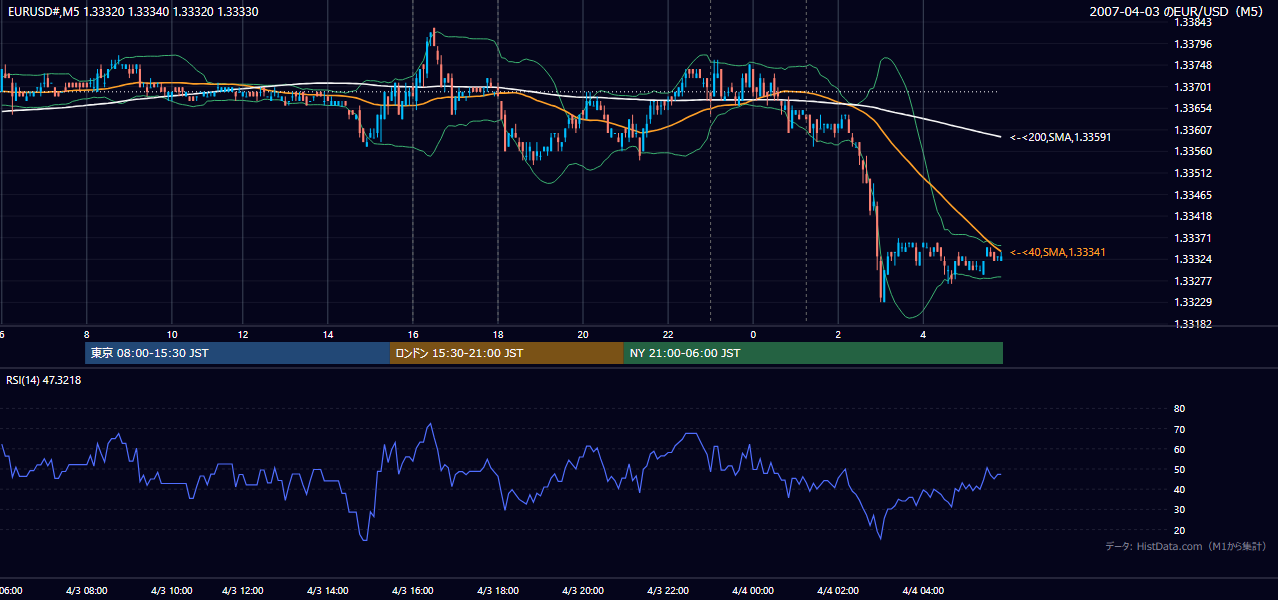Click RSI scale value 80
1278x600 pixels.
pyautogui.click(x=1179, y=409)
